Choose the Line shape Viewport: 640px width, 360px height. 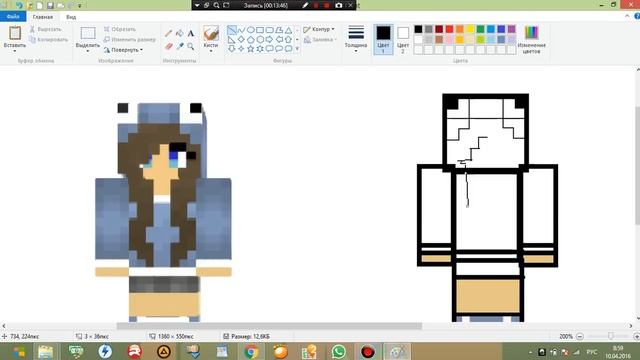tap(231, 30)
